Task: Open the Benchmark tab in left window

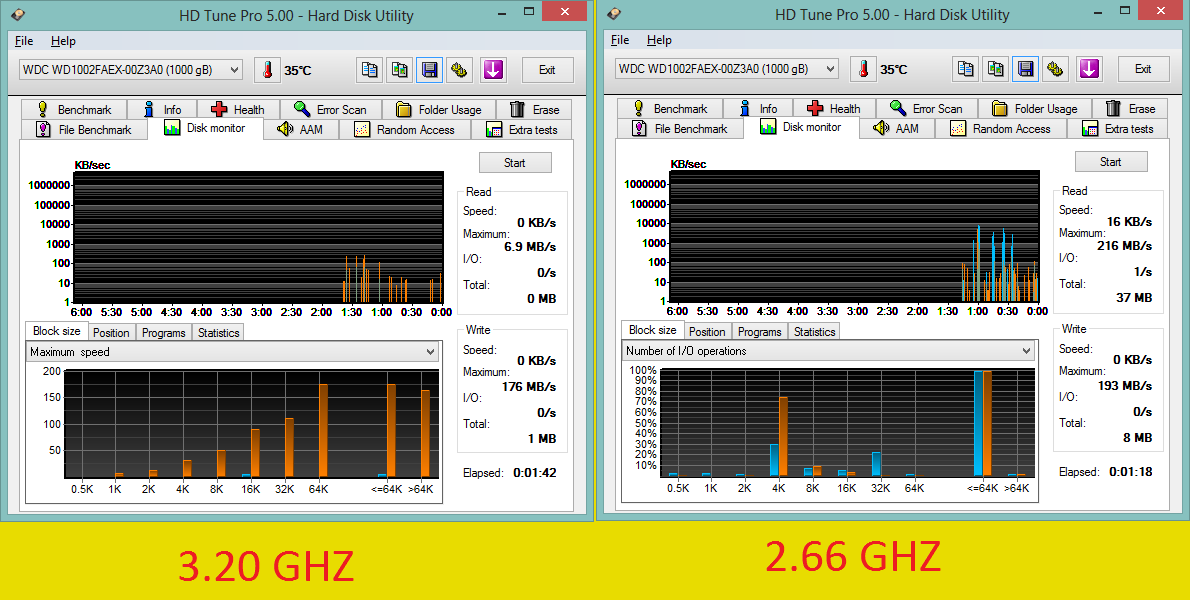Action: [74, 109]
